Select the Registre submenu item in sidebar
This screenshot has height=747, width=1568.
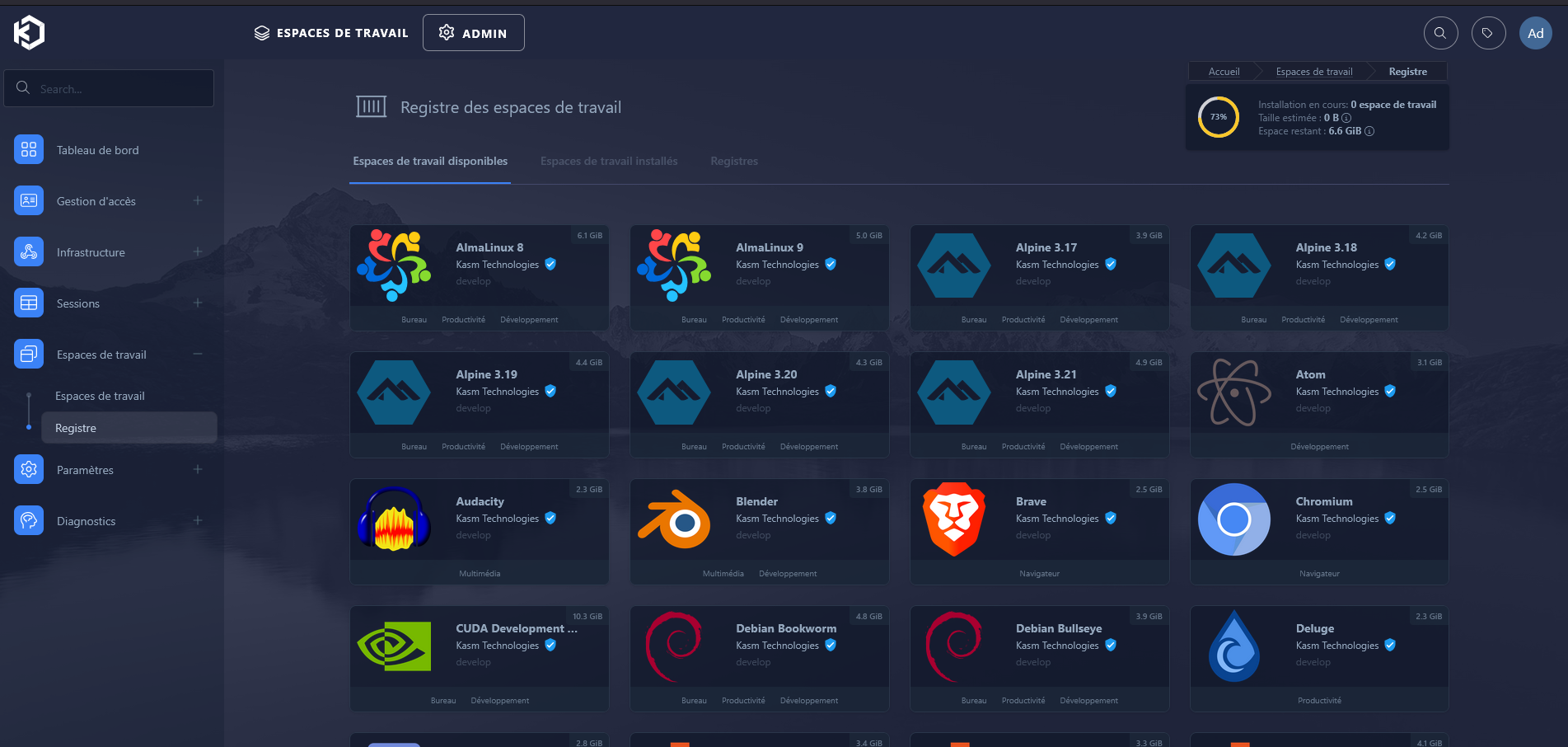[129, 428]
